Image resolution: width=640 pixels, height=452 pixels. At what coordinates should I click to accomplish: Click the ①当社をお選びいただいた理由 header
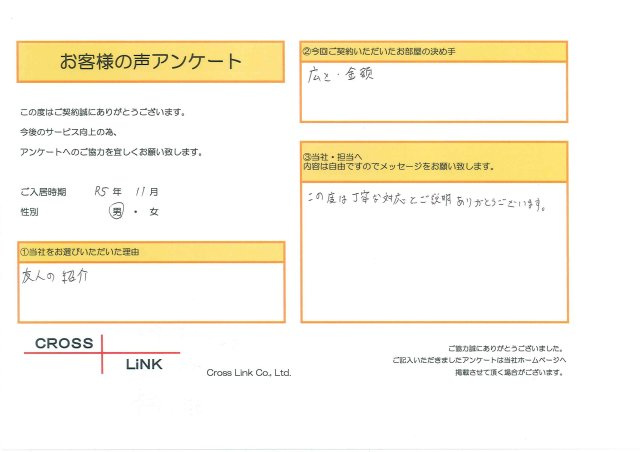click(x=151, y=252)
